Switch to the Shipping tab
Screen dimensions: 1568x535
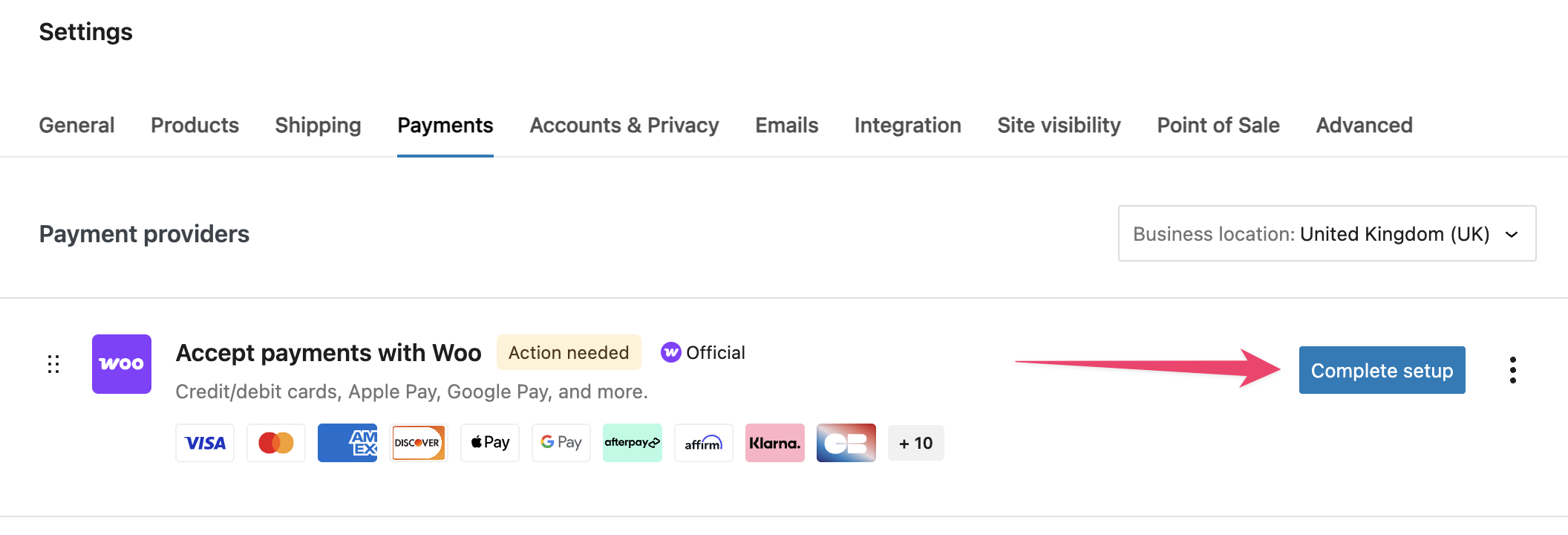(318, 125)
